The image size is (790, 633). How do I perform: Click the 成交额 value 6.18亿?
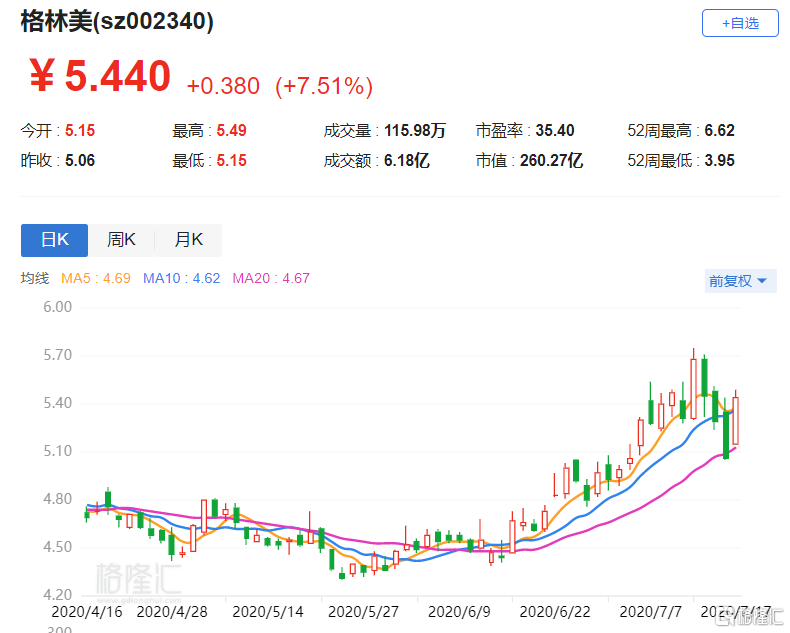pyautogui.click(x=407, y=161)
